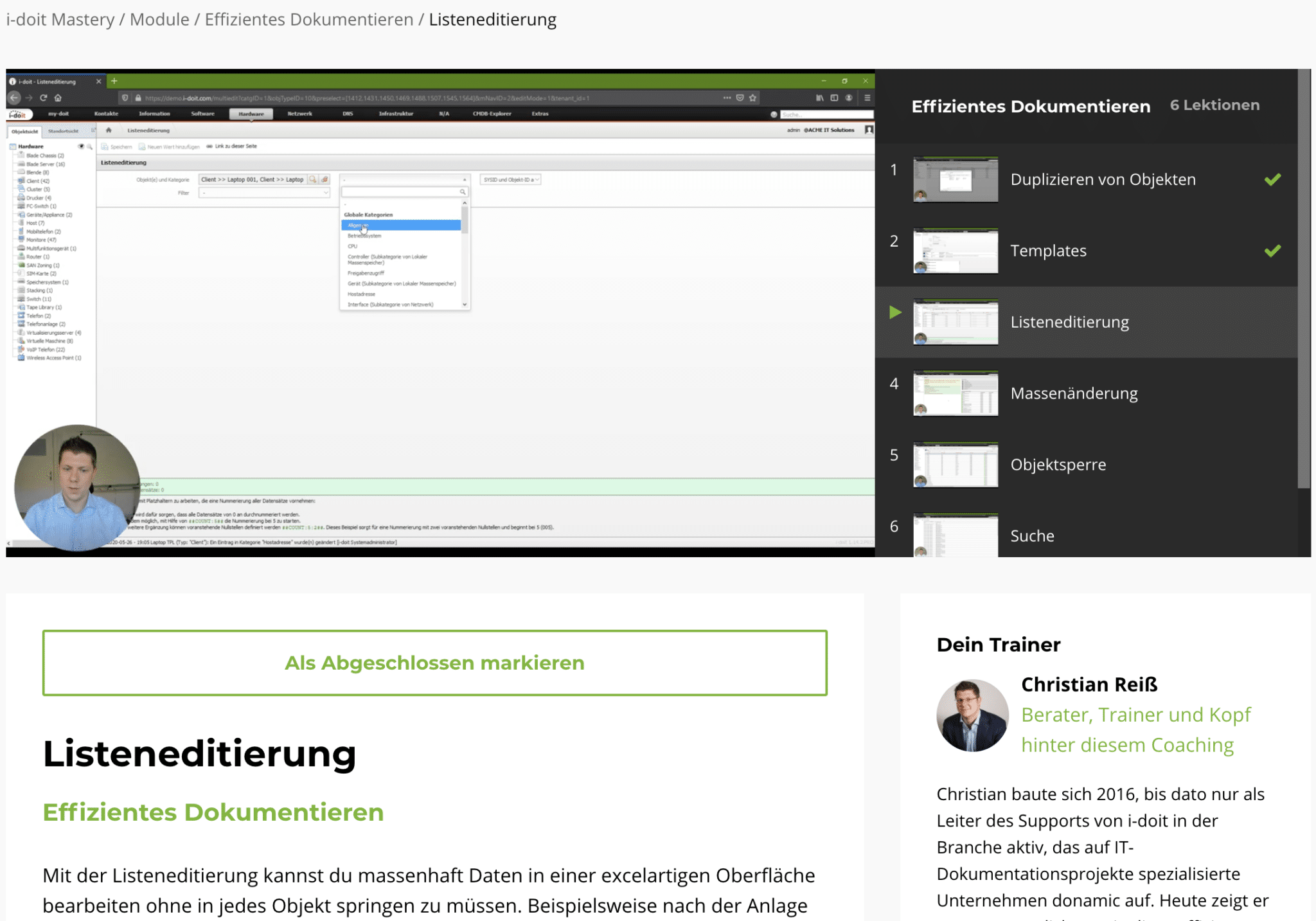Switch to the Standortsicht tab
This screenshot has height=921, width=1316.
coord(63,131)
